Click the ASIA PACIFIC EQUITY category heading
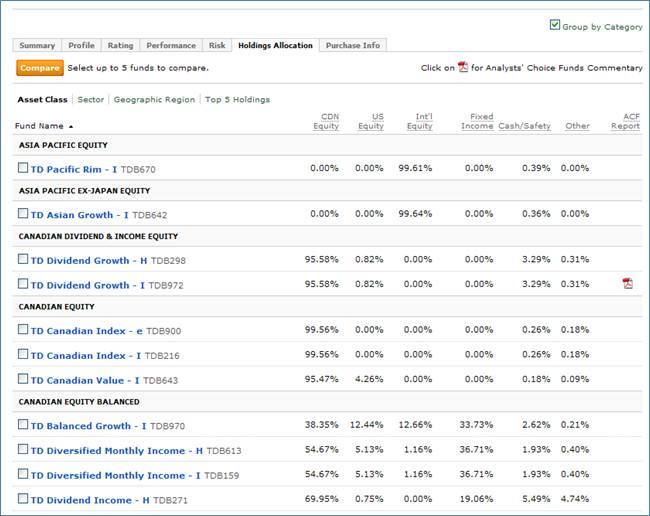650x516 pixels. [x=63, y=145]
